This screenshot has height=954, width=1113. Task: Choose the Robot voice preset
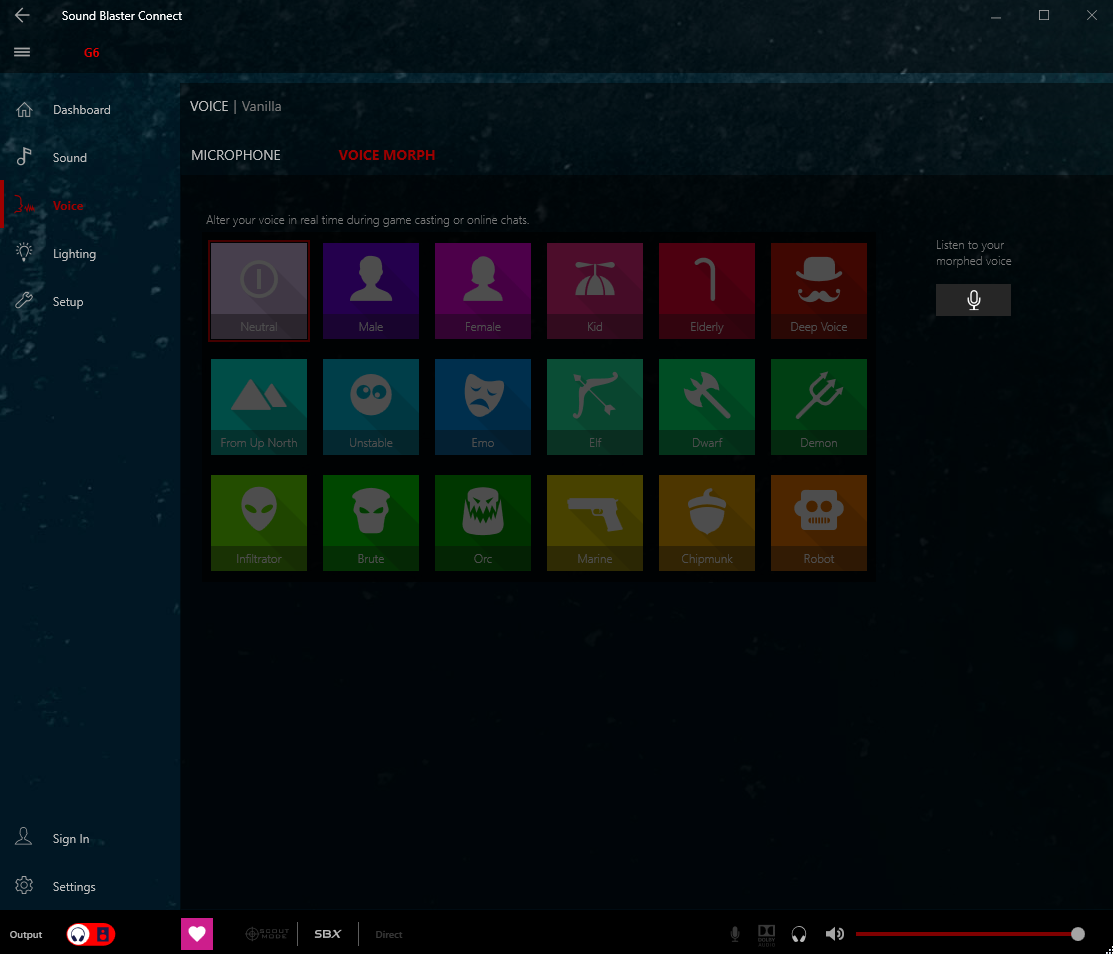[x=818, y=523]
